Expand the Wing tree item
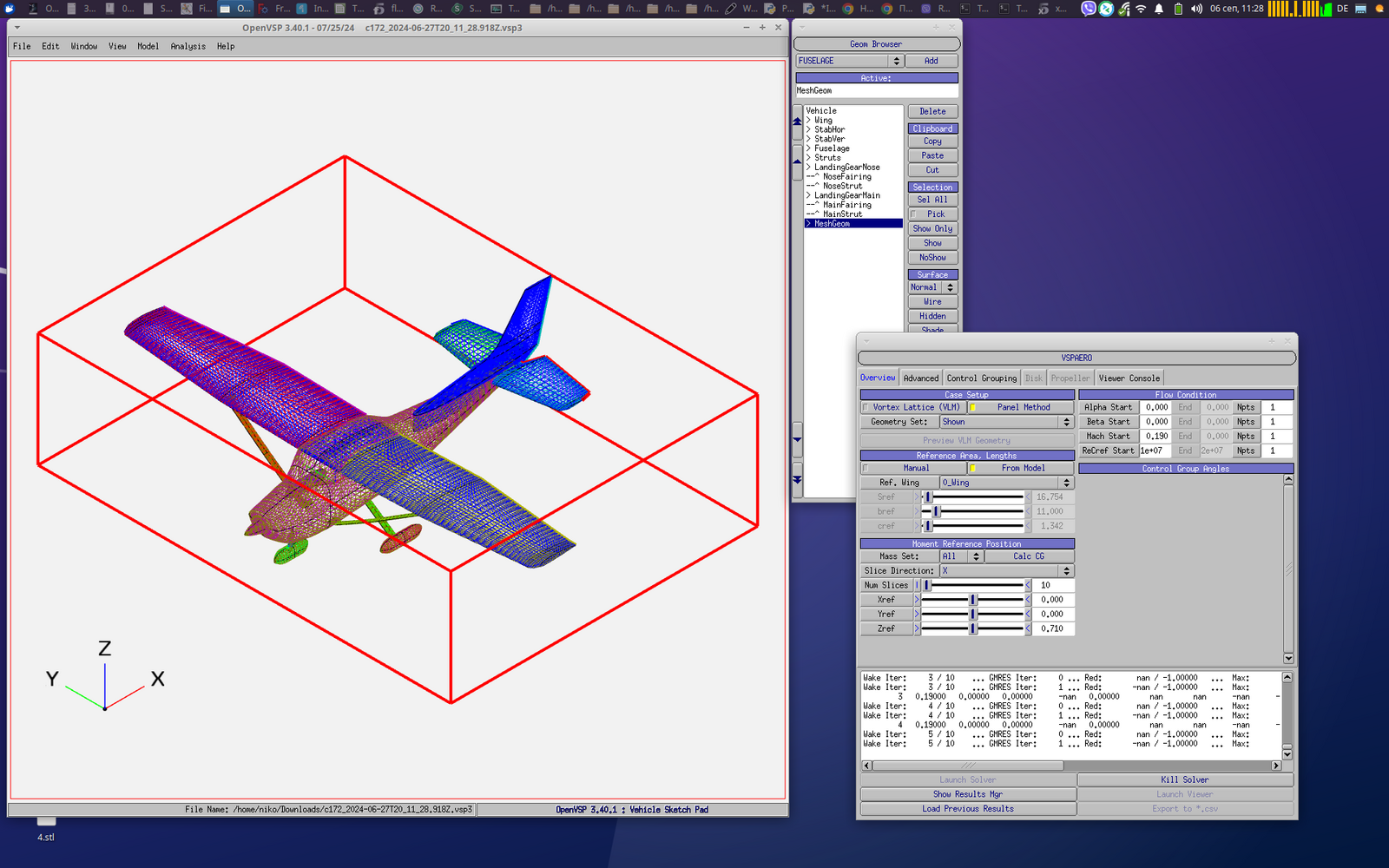This screenshot has height=868, width=1389. pyautogui.click(x=808, y=121)
